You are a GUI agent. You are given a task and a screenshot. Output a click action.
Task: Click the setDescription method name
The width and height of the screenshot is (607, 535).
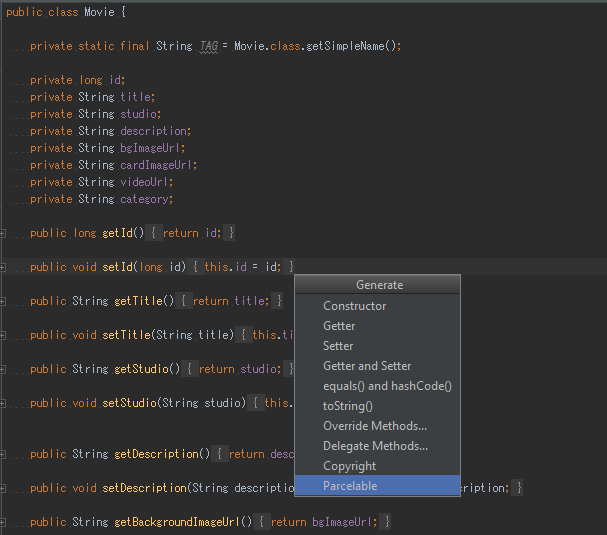point(144,489)
